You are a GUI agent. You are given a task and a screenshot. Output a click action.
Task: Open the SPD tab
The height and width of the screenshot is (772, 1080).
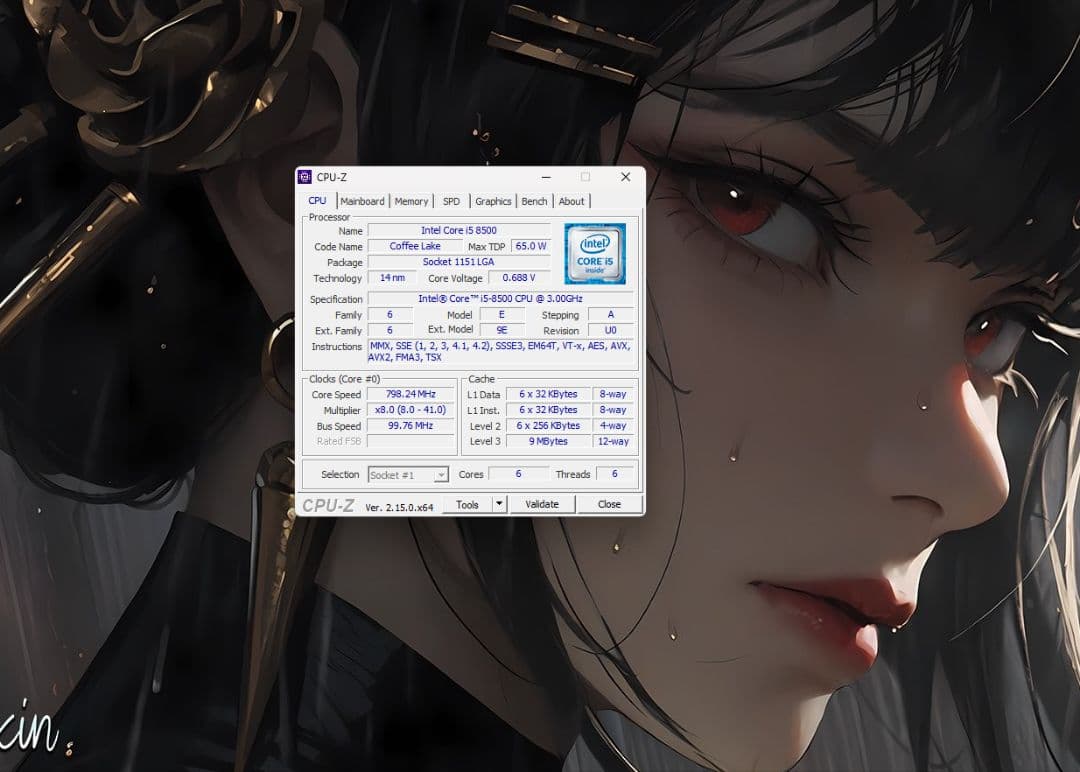tap(451, 201)
